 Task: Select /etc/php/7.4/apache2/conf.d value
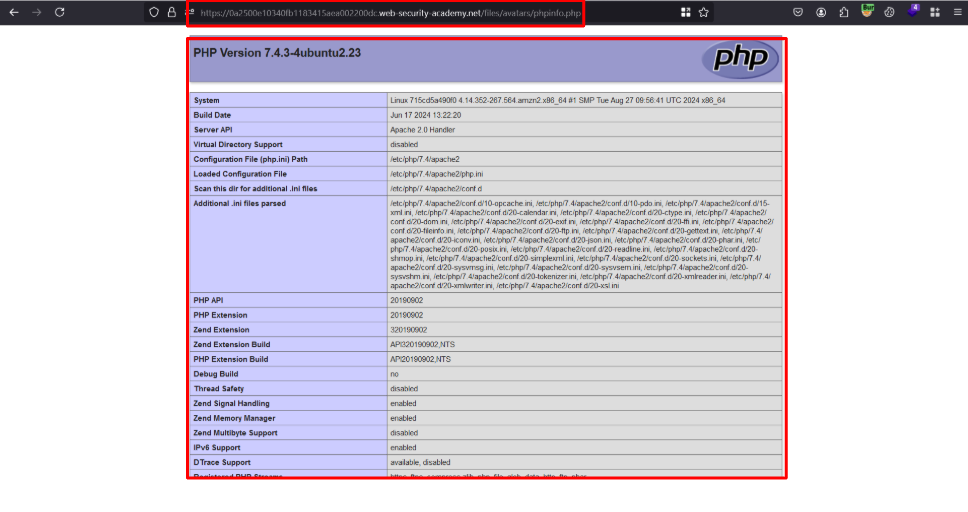(x=436, y=189)
